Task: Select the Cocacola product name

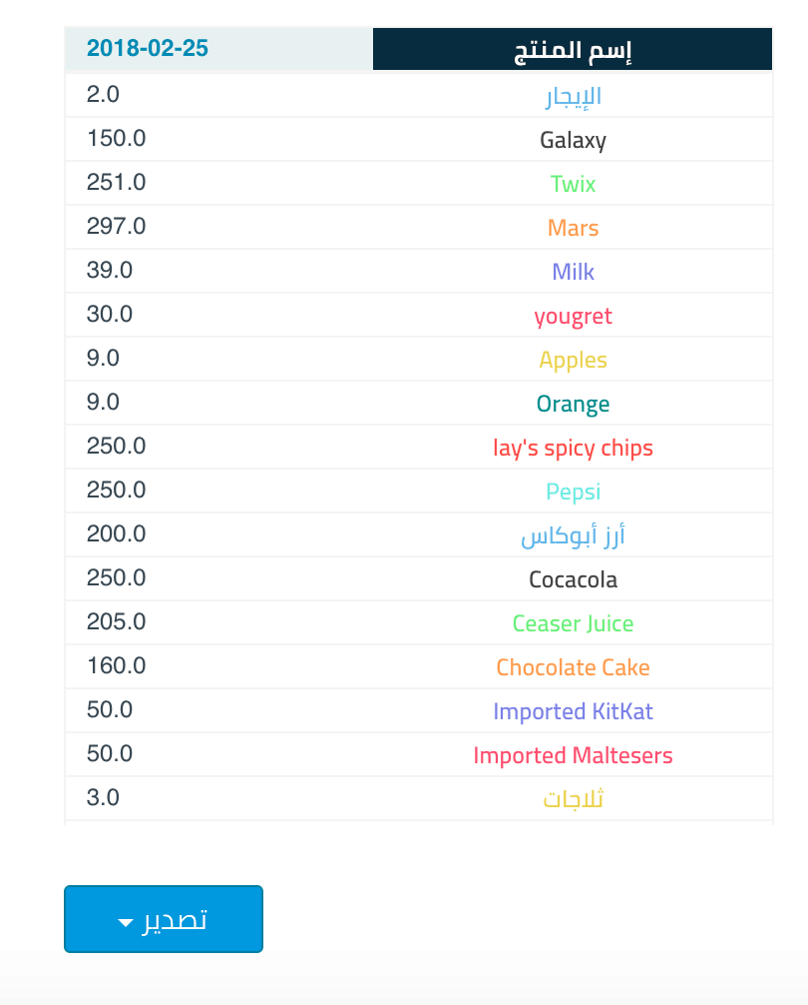Action: pos(573,580)
